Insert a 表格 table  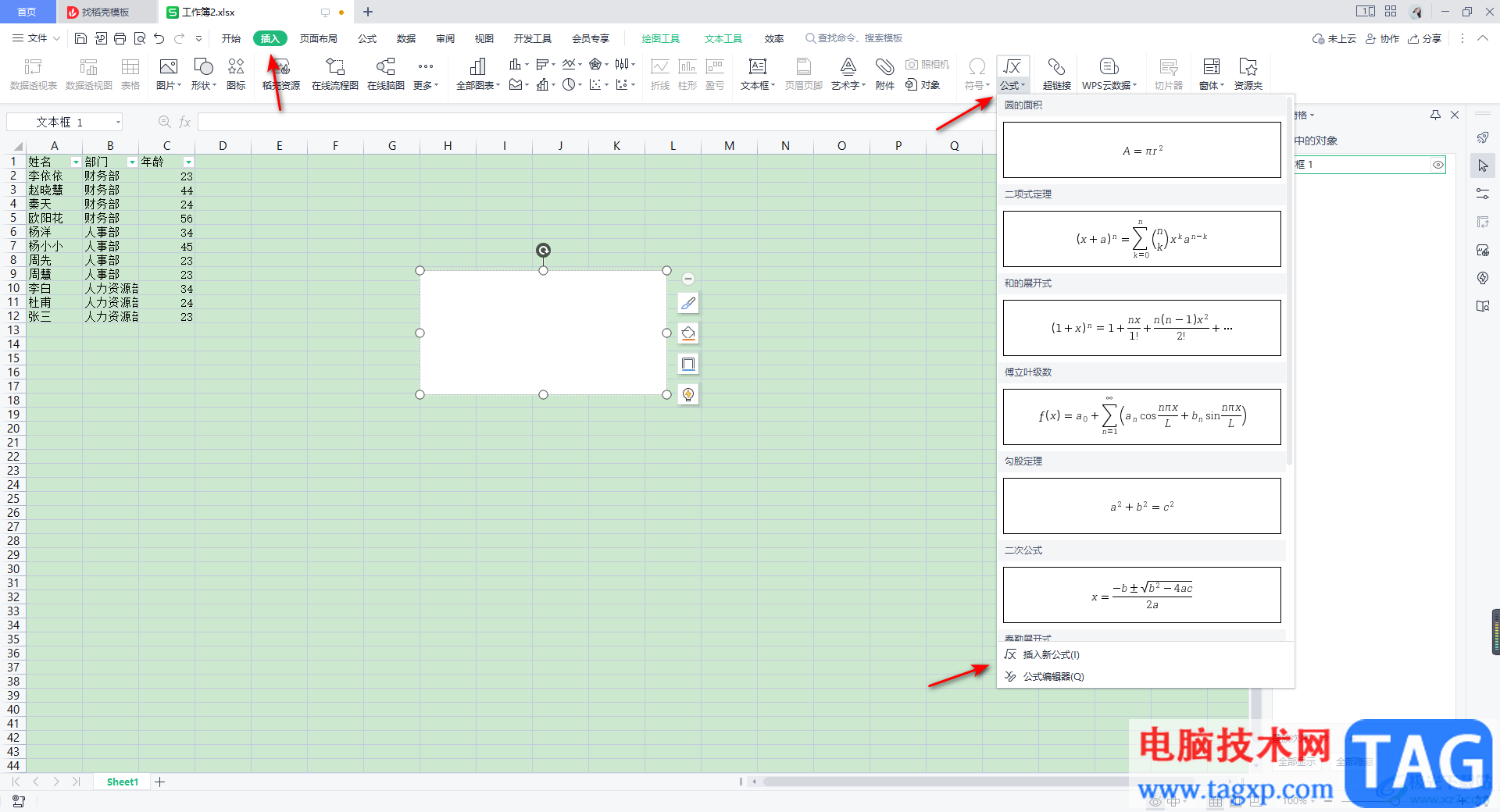tap(130, 74)
